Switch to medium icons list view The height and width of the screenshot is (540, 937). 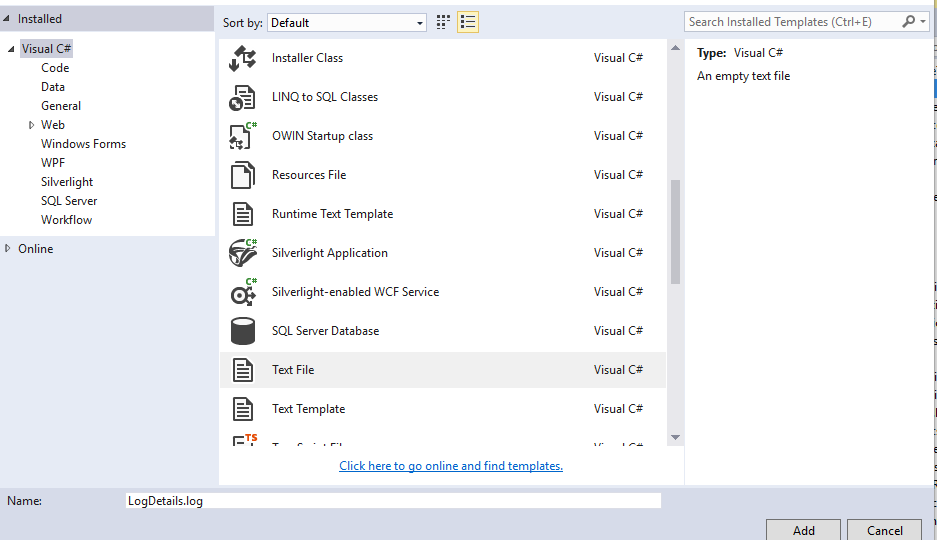468,22
